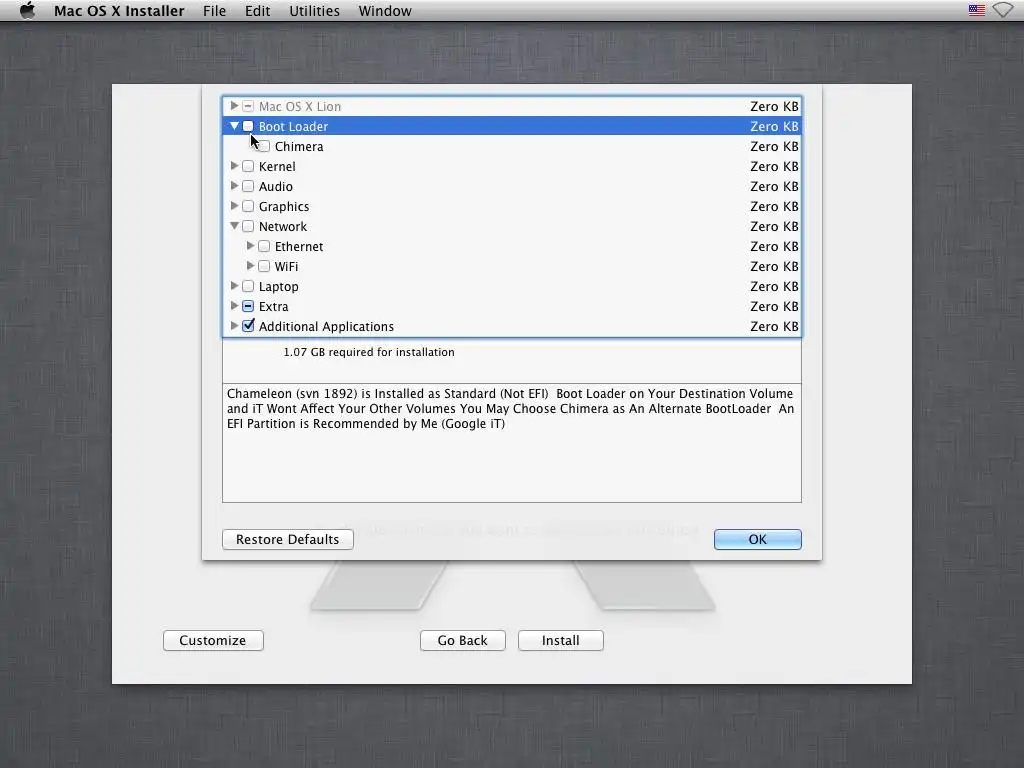Viewport: 1024px width, 768px height.
Task: Click the US flag input source icon
Action: tap(976, 10)
